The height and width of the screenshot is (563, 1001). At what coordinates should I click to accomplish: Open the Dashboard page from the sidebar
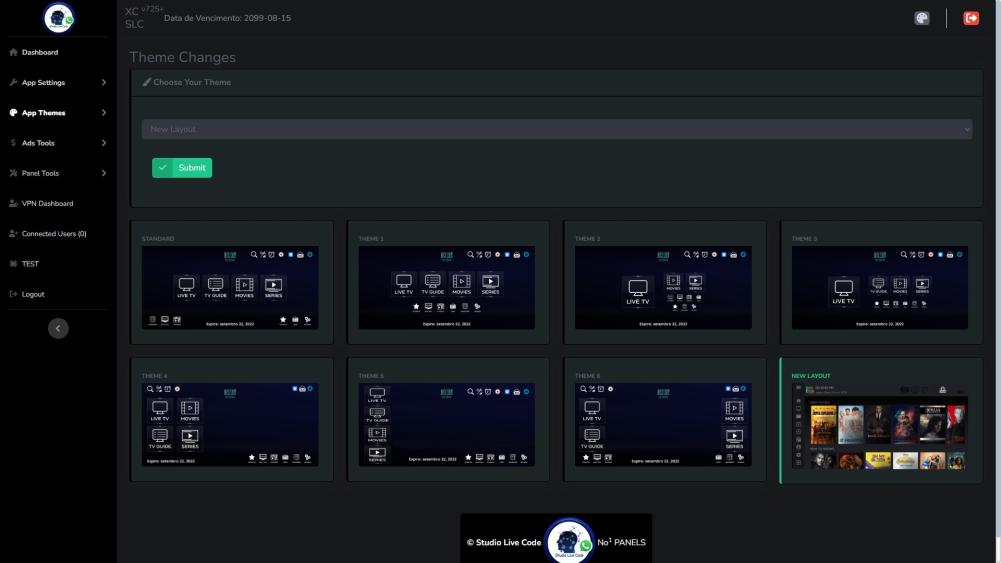(x=40, y=52)
